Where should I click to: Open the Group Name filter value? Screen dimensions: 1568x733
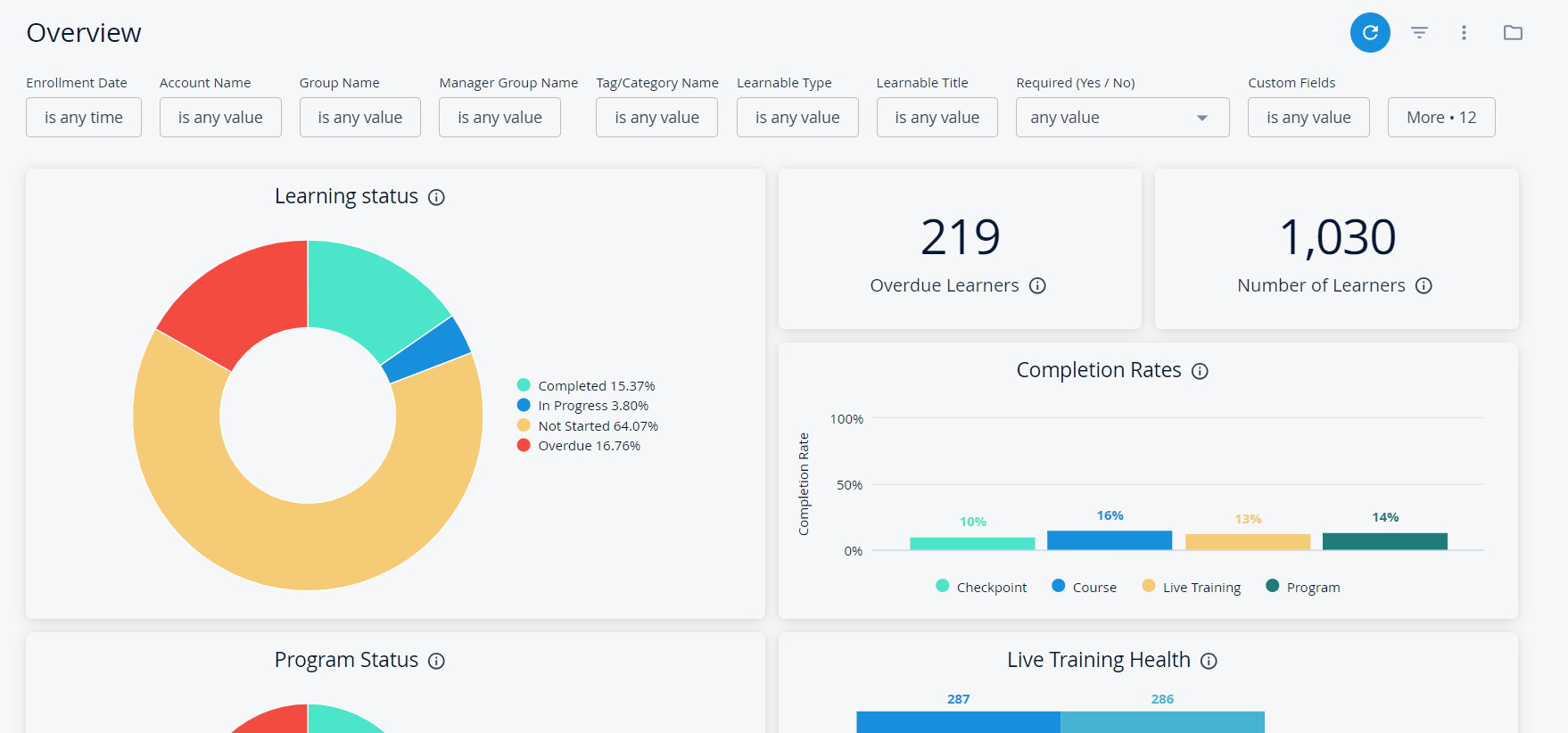[360, 117]
